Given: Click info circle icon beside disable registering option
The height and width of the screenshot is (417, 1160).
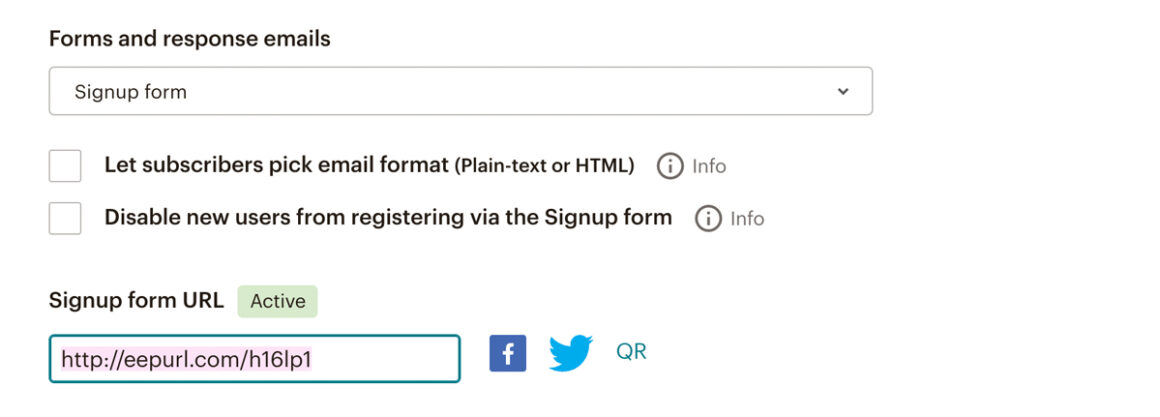Looking at the screenshot, I should pyautogui.click(x=708, y=219).
